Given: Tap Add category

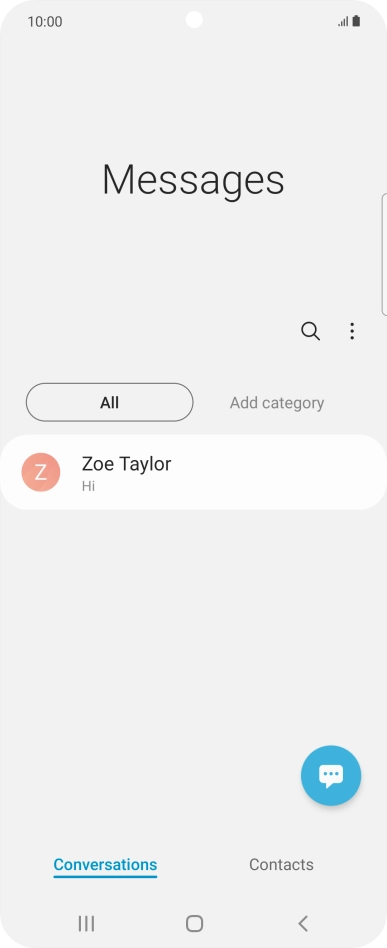Looking at the screenshot, I should [277, 403].
